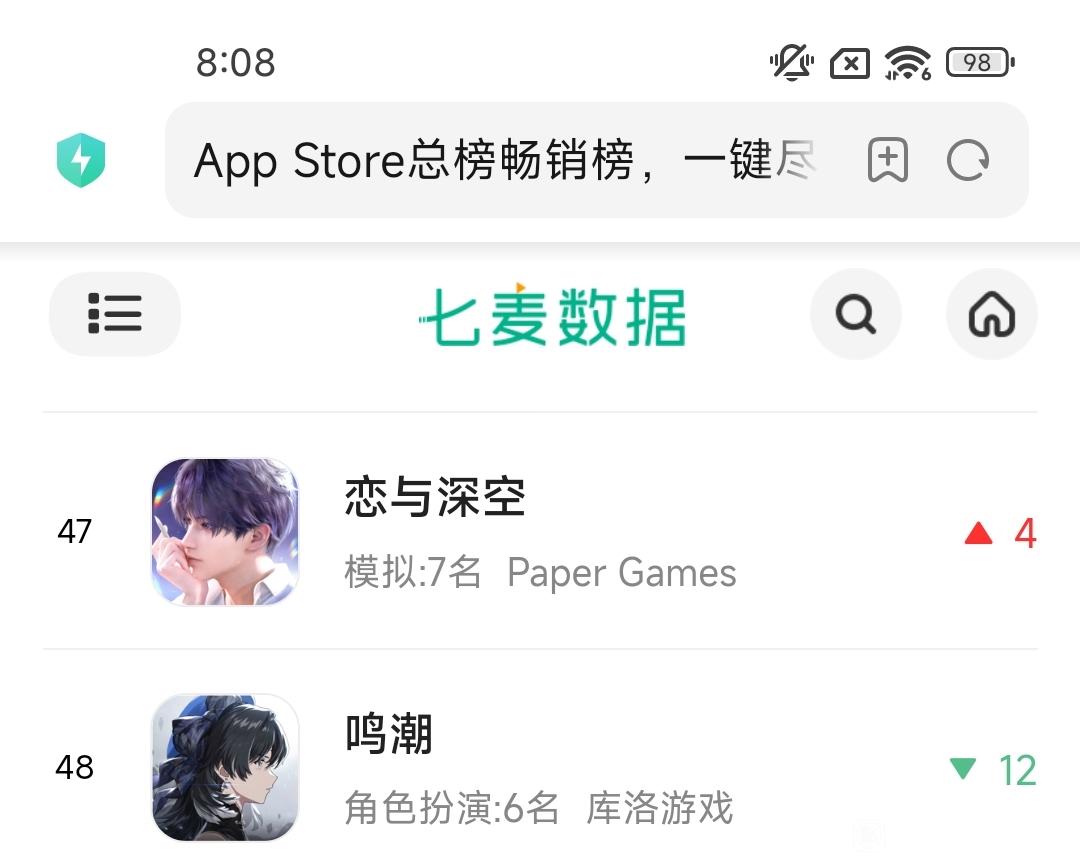The width and height of the screenshot is (1080, 864).
Task: Select the Paper Games developer name
Action: tap(621, 573)
